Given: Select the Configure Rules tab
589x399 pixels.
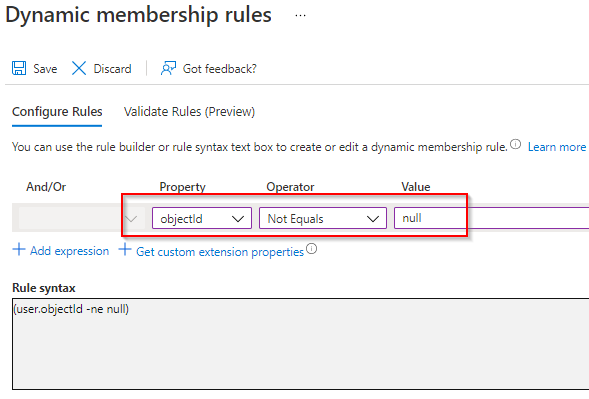Looking at the screenshot, I should pyautogui.click(x=57, y=112).
